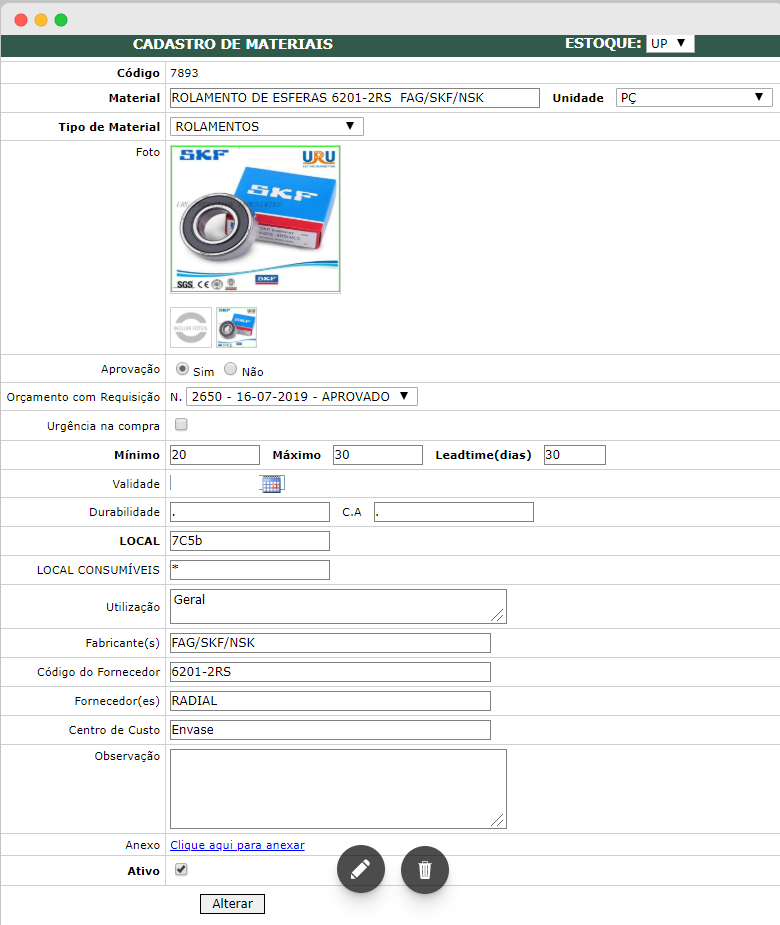Select 'Sim' for Aprovação
Viewport: 780px width, 925px height.
tap(182, 369)
